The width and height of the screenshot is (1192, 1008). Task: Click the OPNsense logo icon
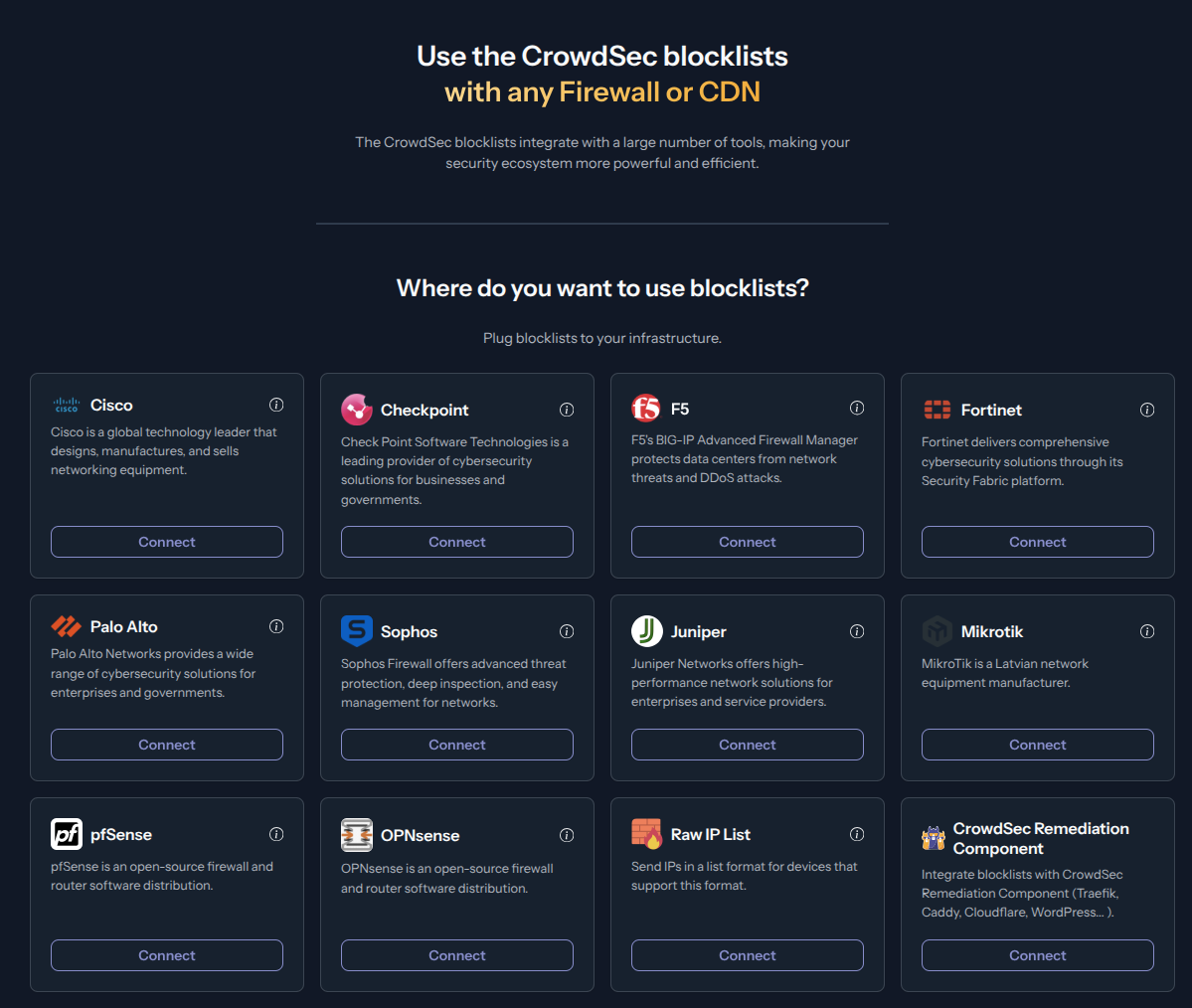point(357,834)
